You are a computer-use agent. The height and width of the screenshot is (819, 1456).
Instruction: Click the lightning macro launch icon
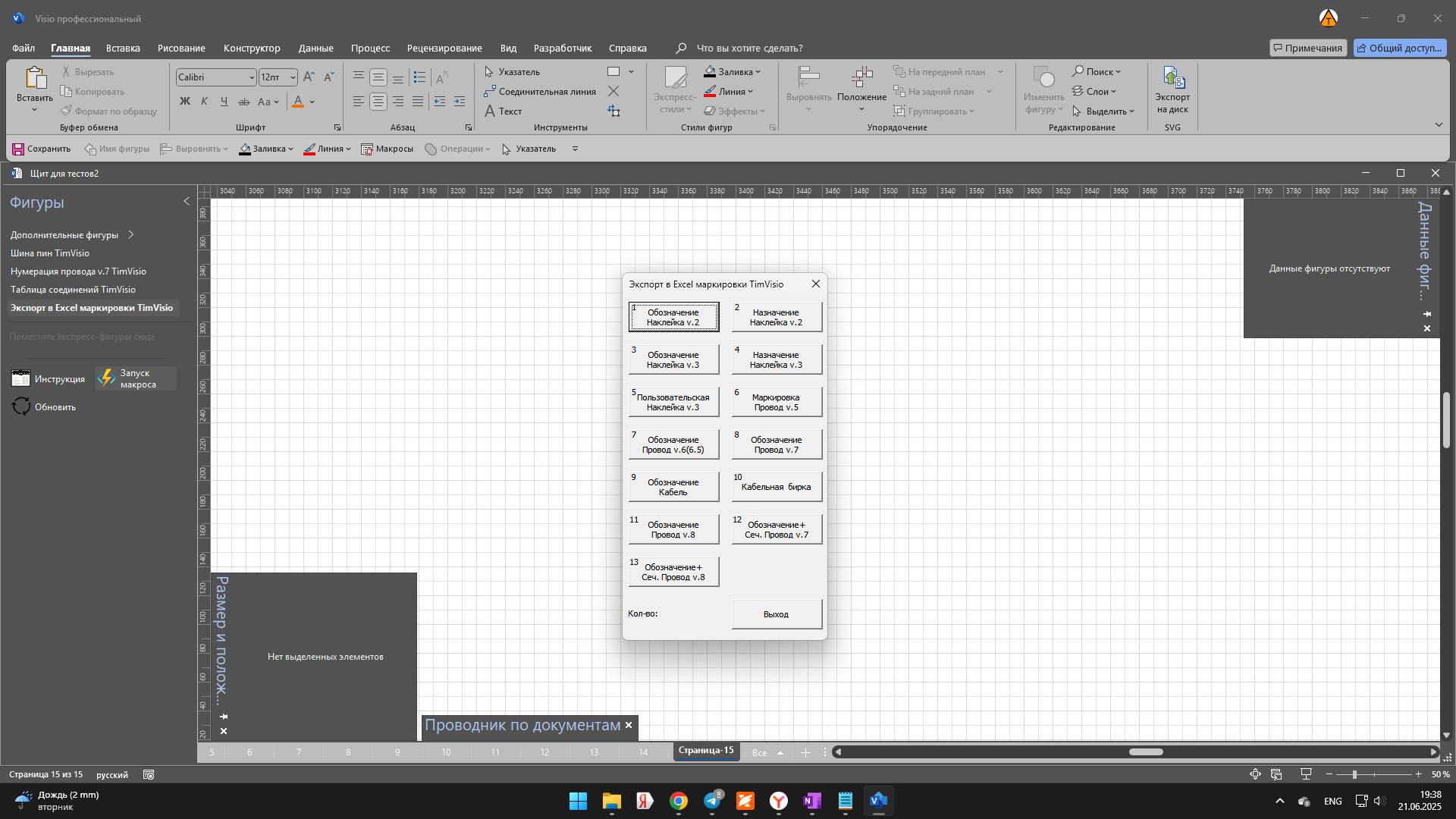(x=106, y=378)
